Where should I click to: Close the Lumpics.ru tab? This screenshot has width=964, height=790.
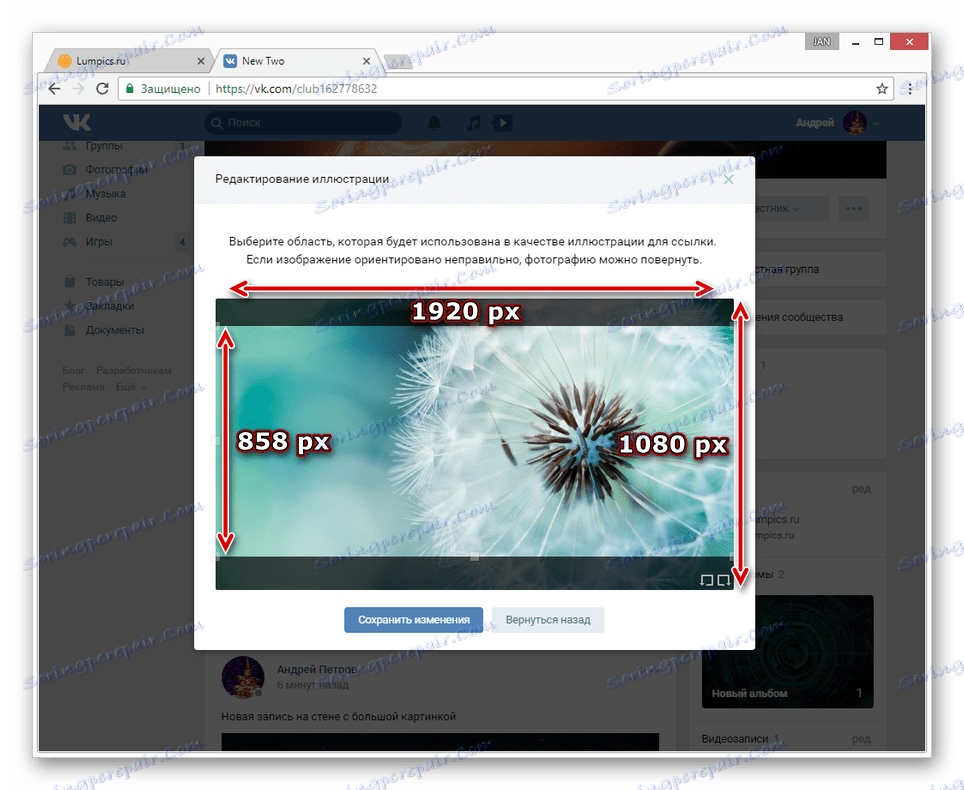click(200, 61)
